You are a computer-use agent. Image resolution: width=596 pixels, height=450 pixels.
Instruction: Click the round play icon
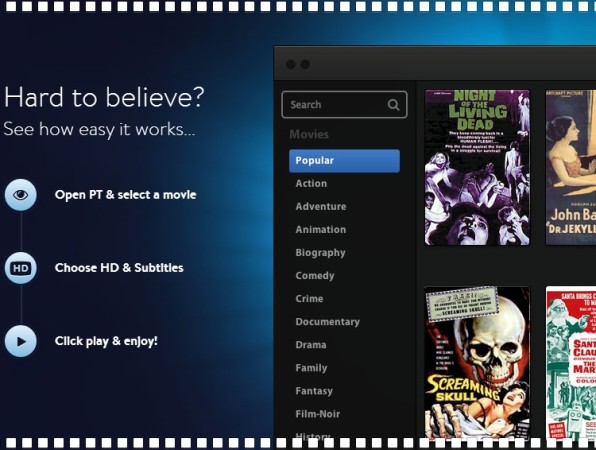(21, 341)
